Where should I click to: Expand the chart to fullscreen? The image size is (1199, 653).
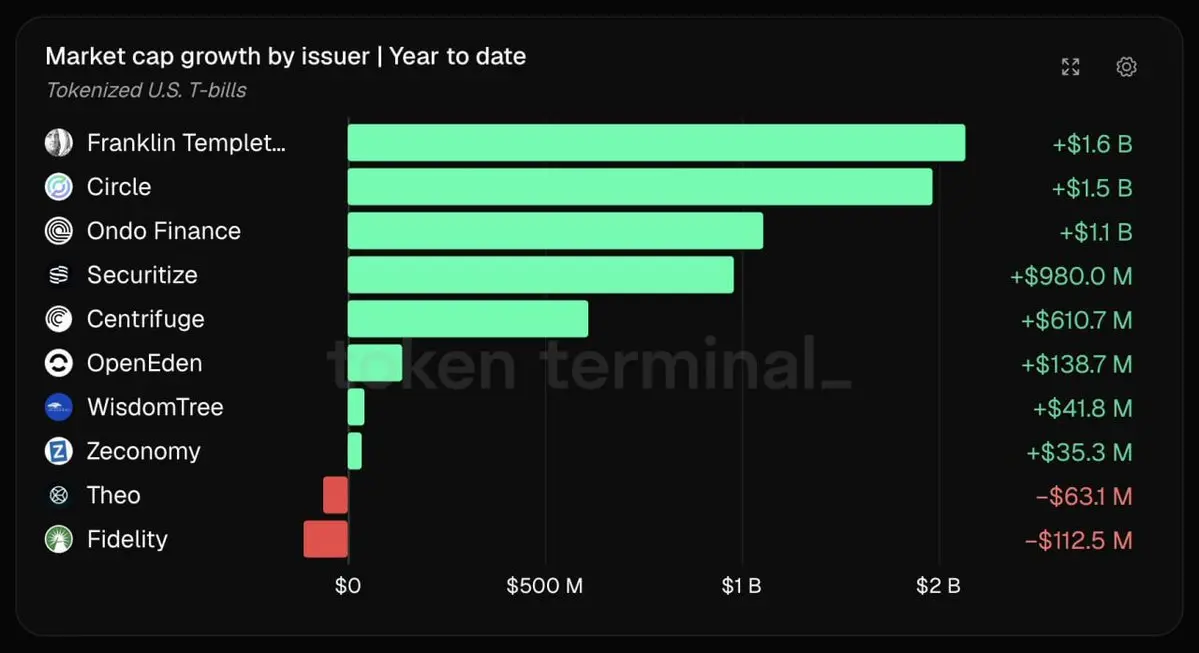pos(1071,67)
